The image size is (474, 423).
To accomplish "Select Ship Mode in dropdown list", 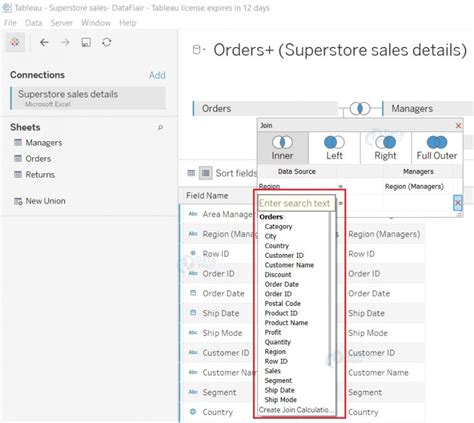I will pyautogui.click(x=280, y=400).
